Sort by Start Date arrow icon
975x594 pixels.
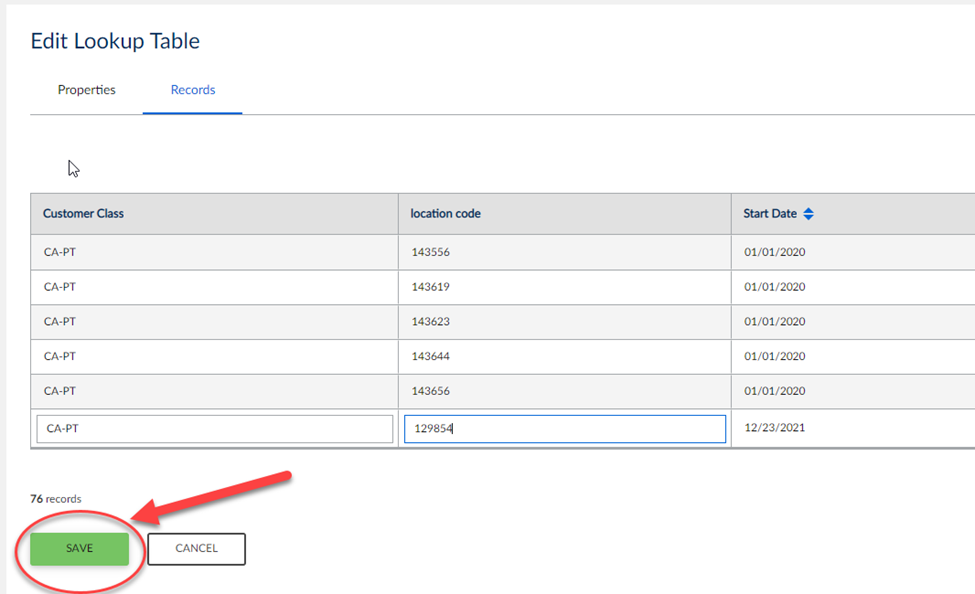[808, 214]
